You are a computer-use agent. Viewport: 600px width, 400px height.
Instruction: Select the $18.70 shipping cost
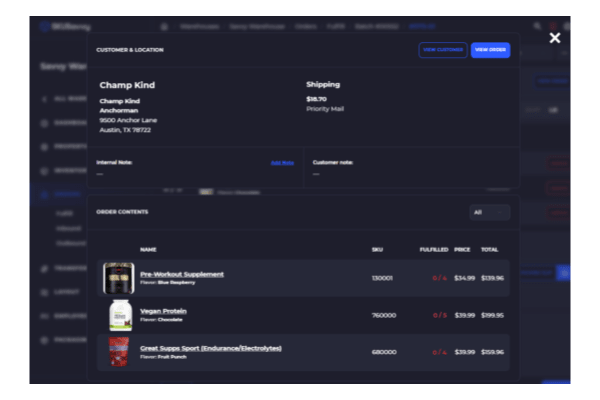[x=316, y=99]
